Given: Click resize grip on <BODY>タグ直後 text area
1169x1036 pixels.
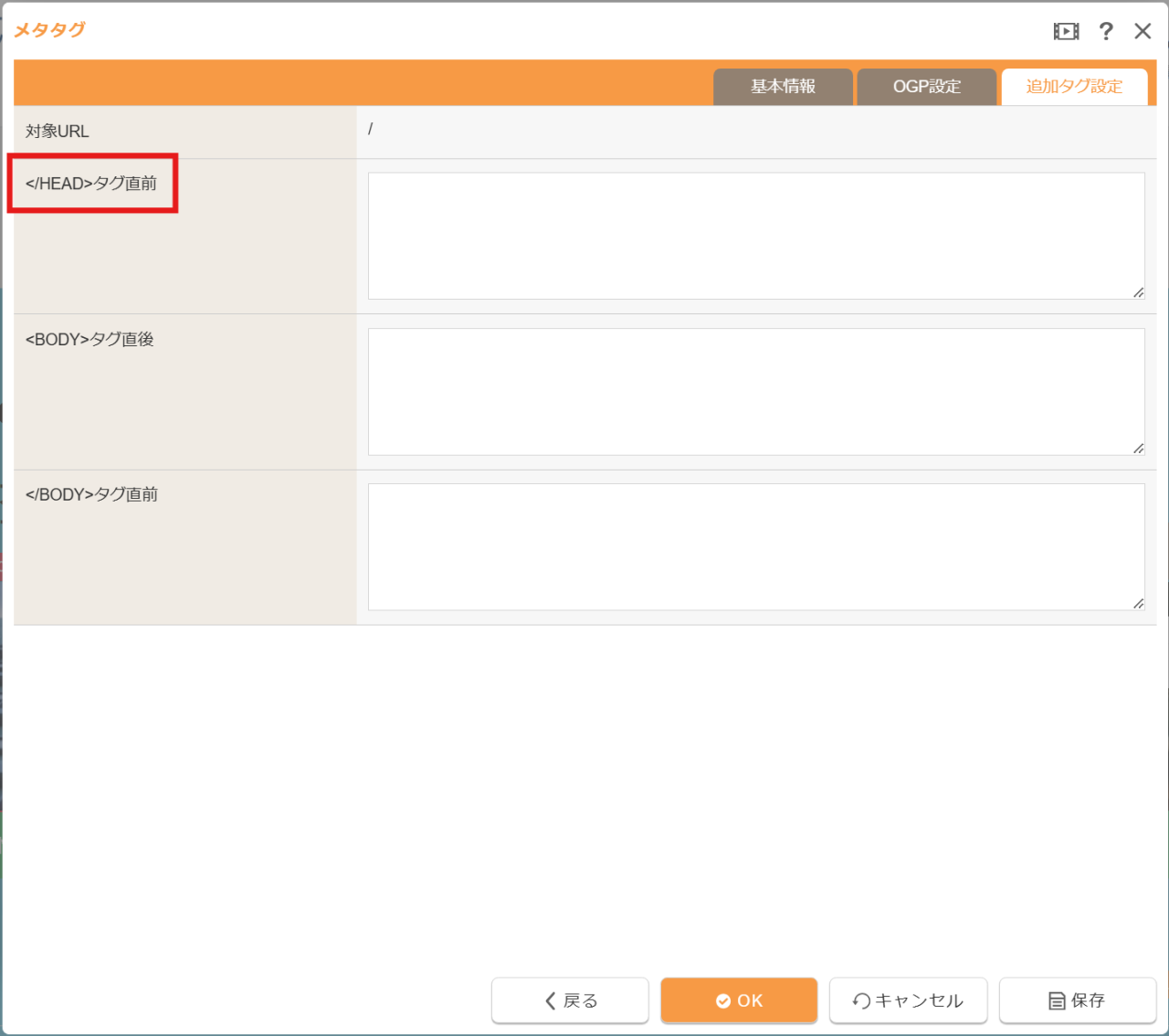Looking at the screenshot, I should pyautogui.click(x=1138, y=449).
